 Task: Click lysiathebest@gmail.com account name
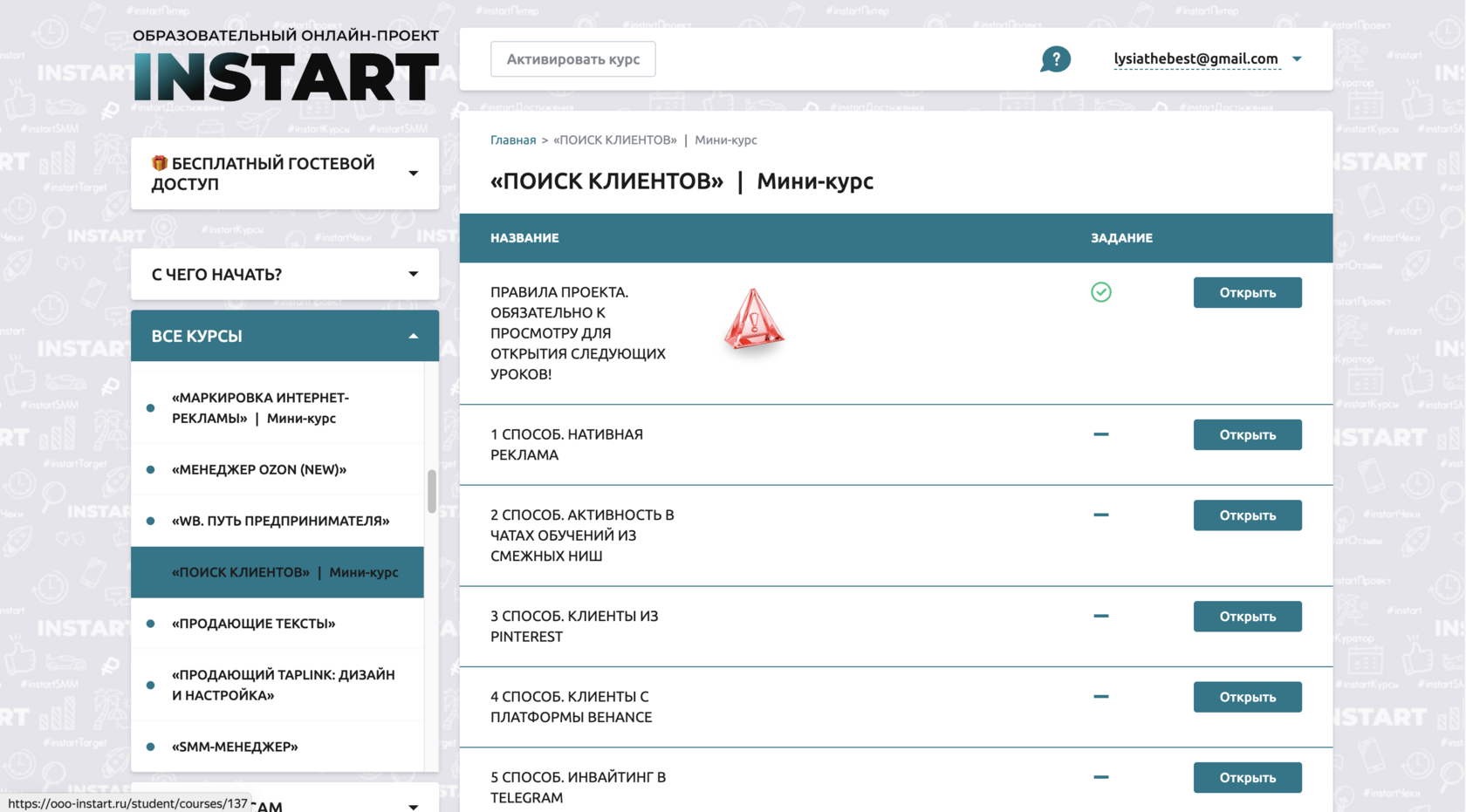(1195, 58)
